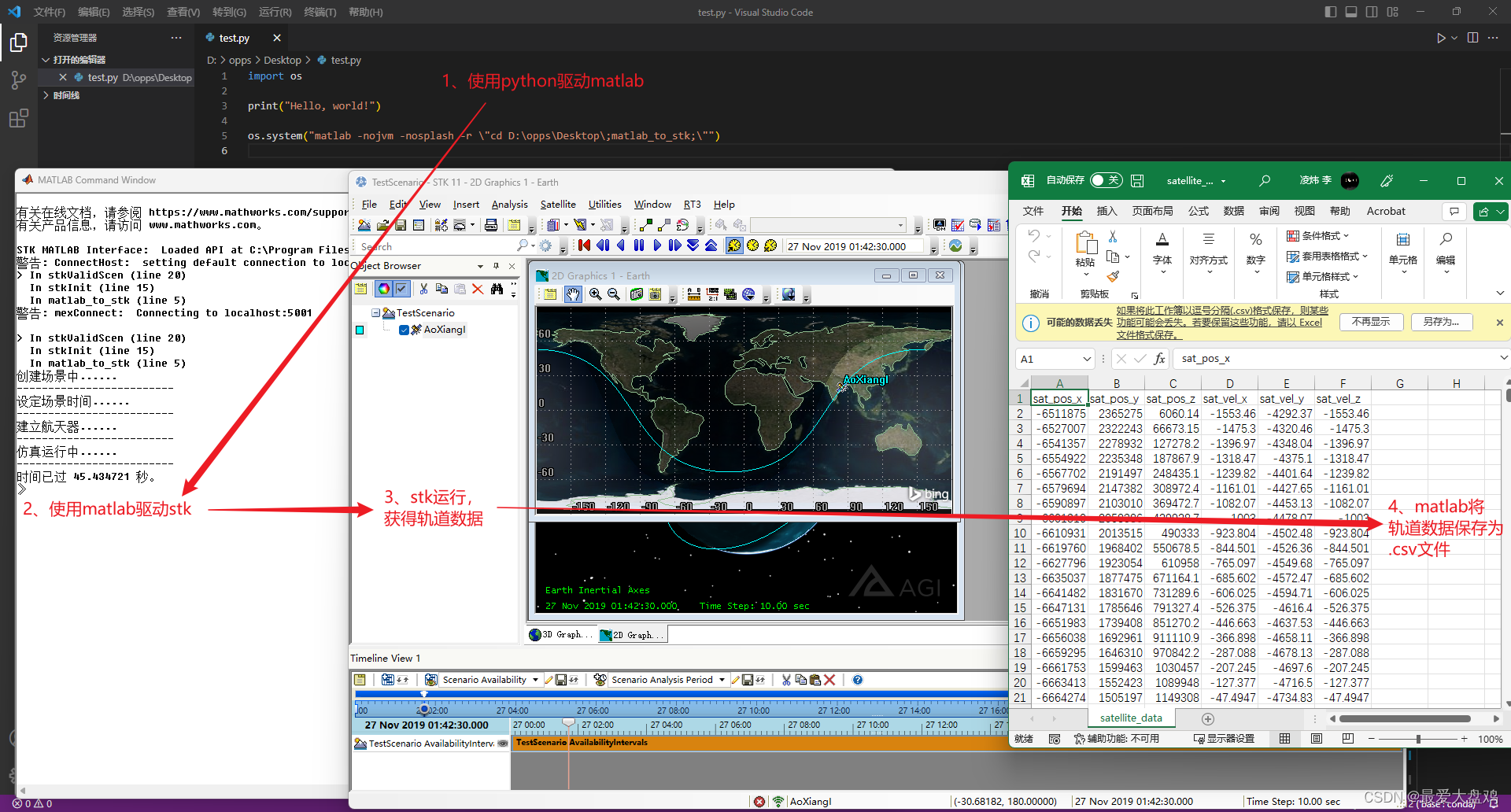This screenshot has height=812, width=1511.
Task: Open Extensions view in VS Code
Action: (18, 118)
